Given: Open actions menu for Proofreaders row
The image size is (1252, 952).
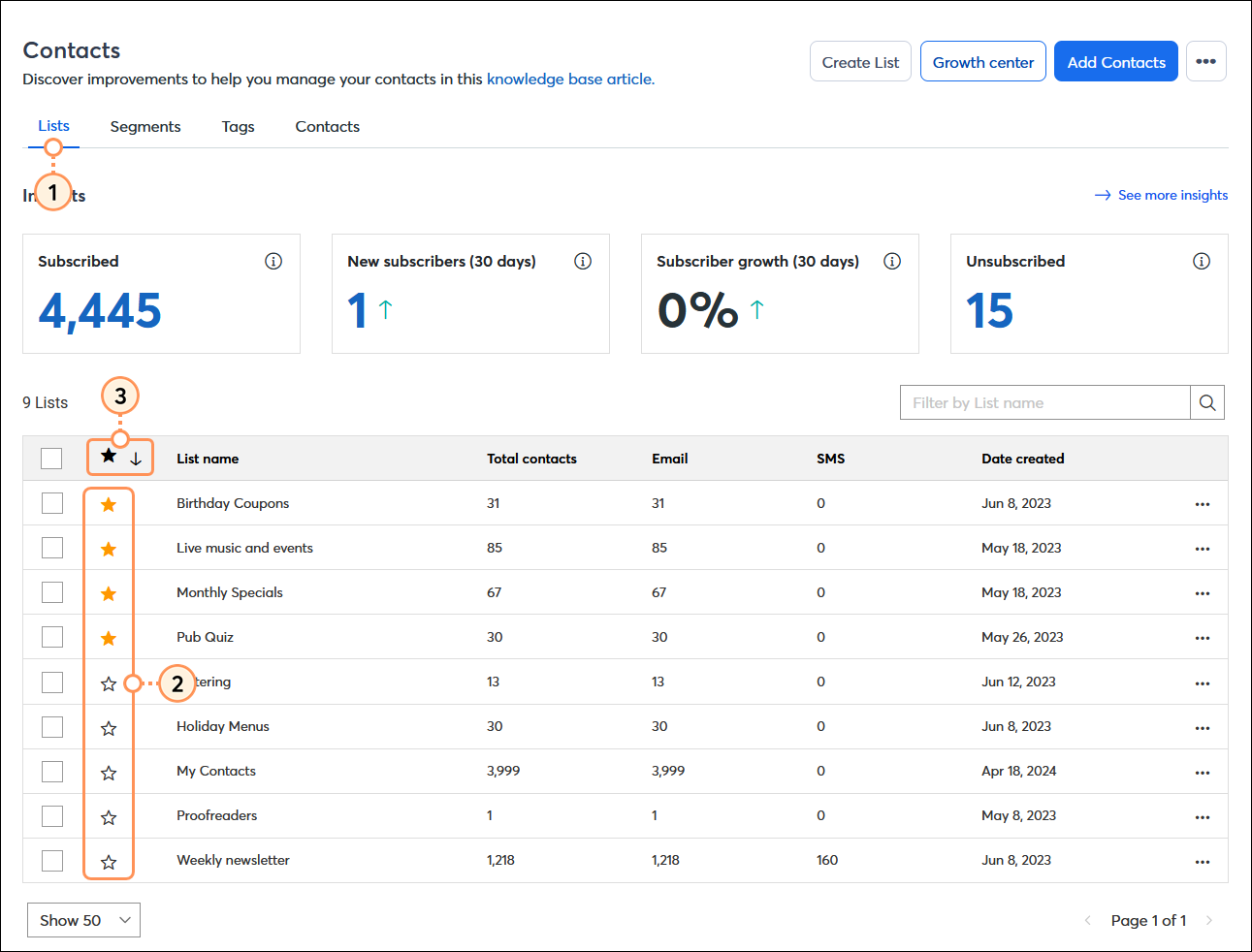Looking at the screenshot, I should pyautogui.click(x=1203, y=817).
